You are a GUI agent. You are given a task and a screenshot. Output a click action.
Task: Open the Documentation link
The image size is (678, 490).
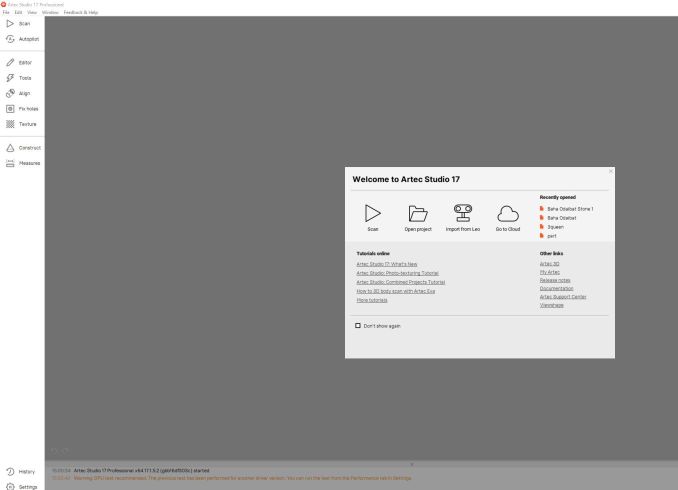556,288
